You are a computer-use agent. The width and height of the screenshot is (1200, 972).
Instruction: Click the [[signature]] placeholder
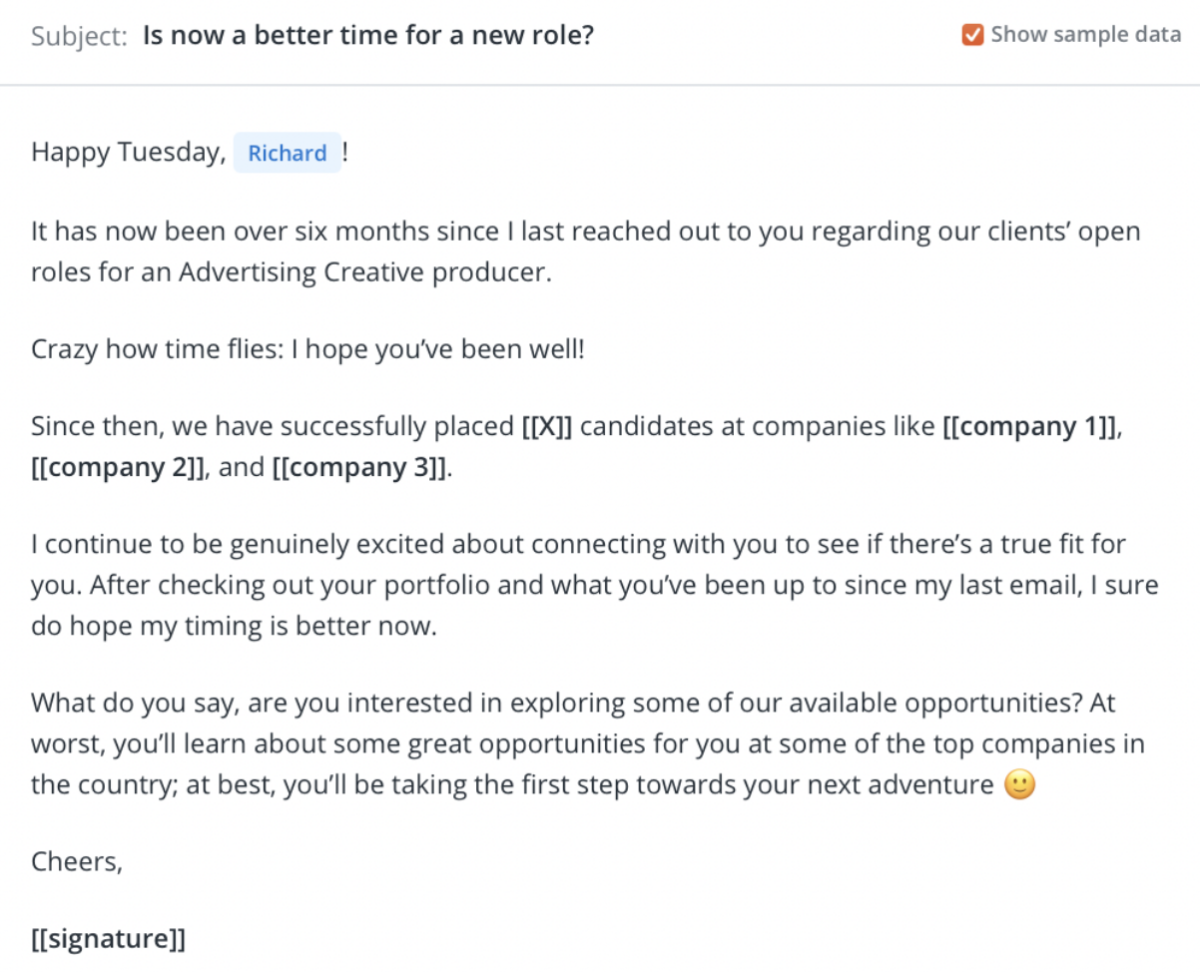[x=108, y=938]
